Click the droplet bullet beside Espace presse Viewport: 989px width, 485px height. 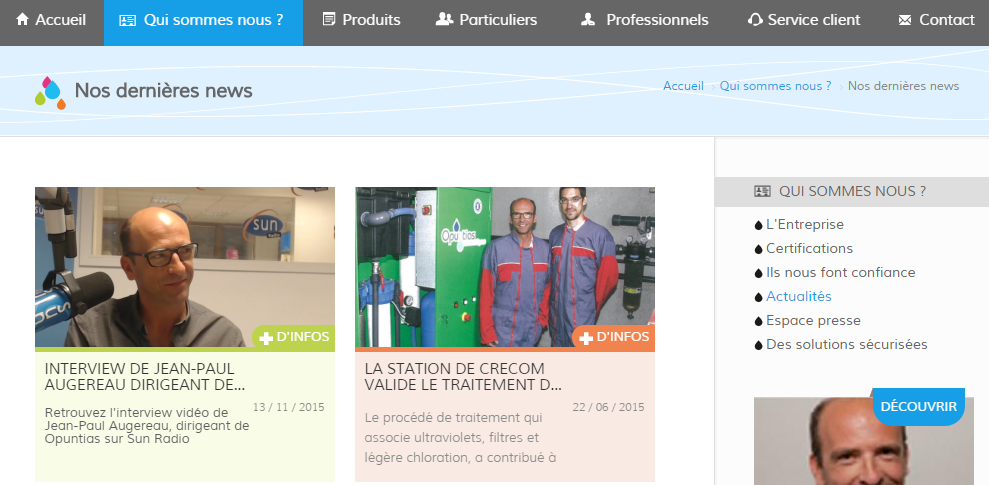click(x=758, y=321)
